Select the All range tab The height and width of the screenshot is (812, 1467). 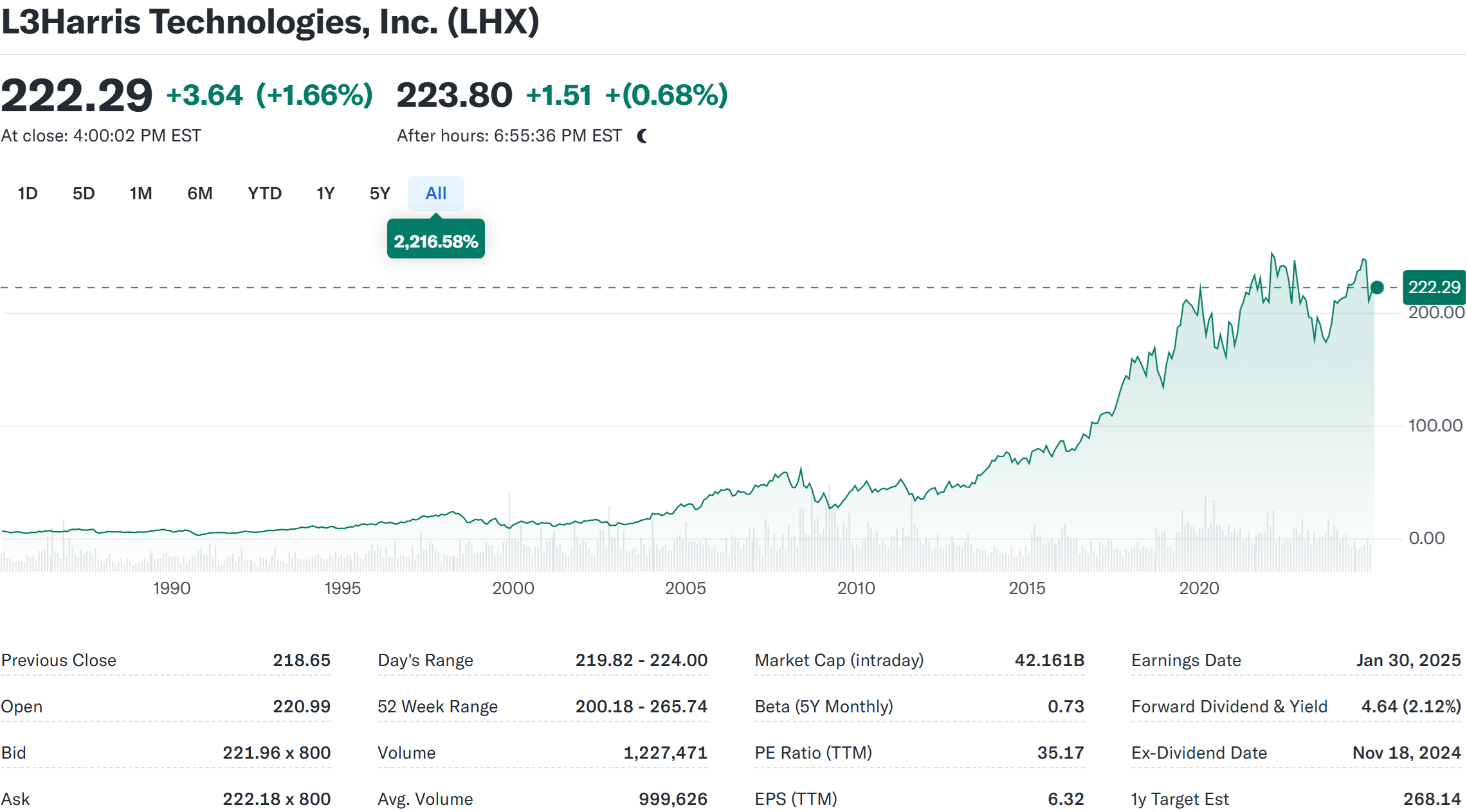click(x=436, y=194)
